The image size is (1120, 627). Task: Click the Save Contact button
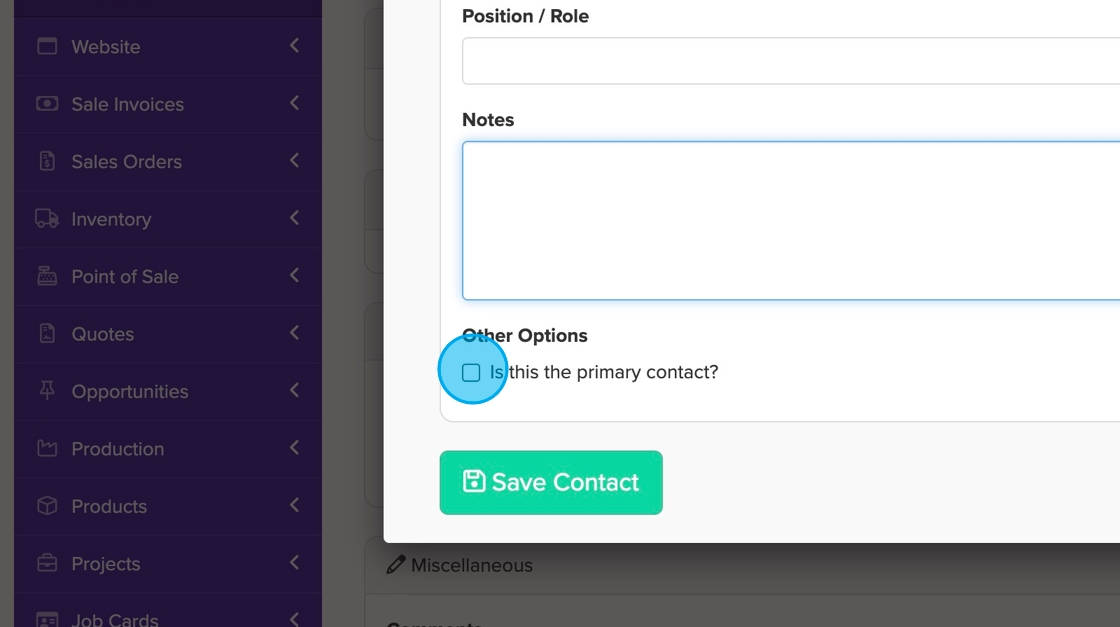pos(551,482)
